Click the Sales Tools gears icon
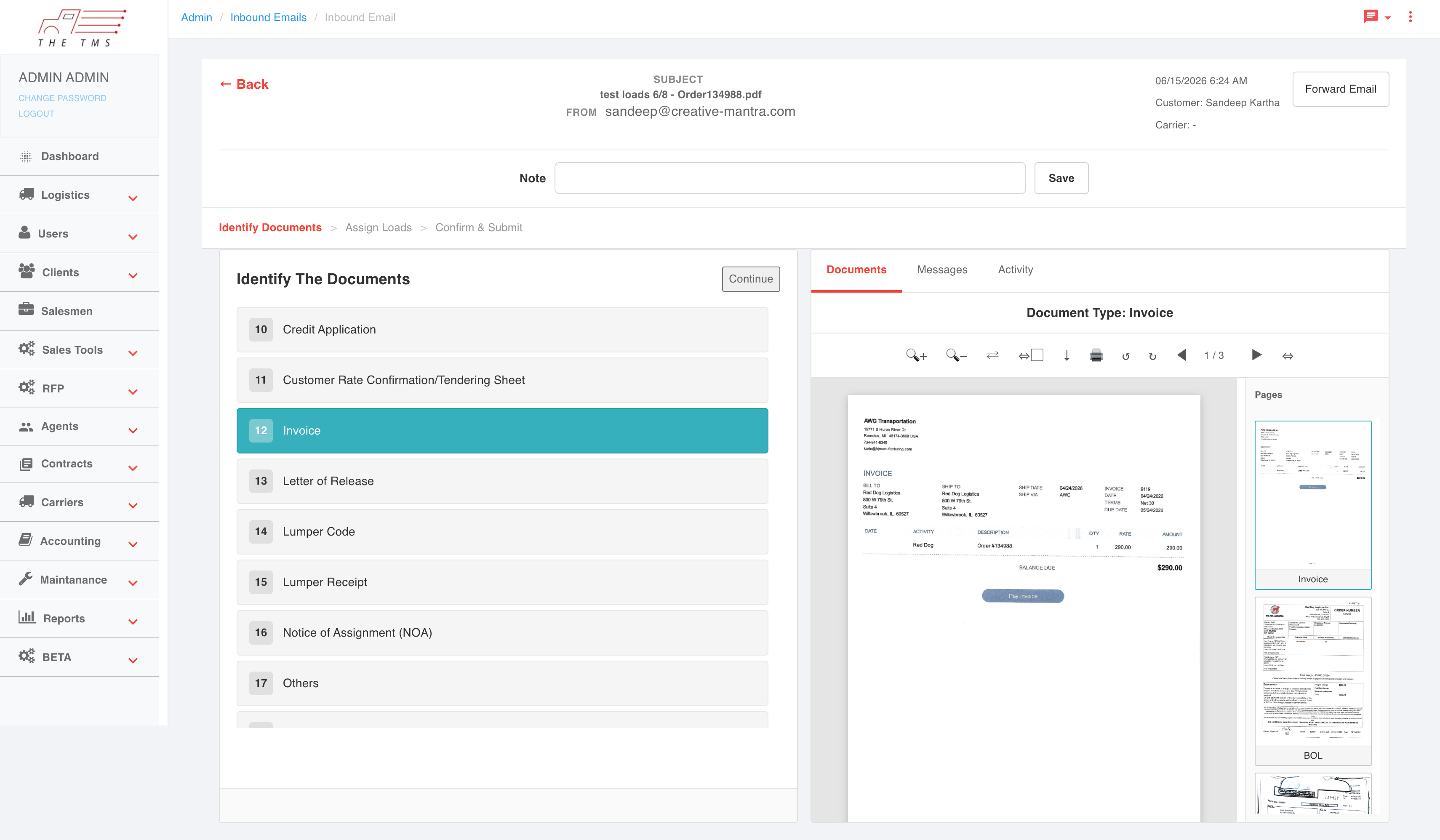1440x840 pixels. (x=26, y=349)
